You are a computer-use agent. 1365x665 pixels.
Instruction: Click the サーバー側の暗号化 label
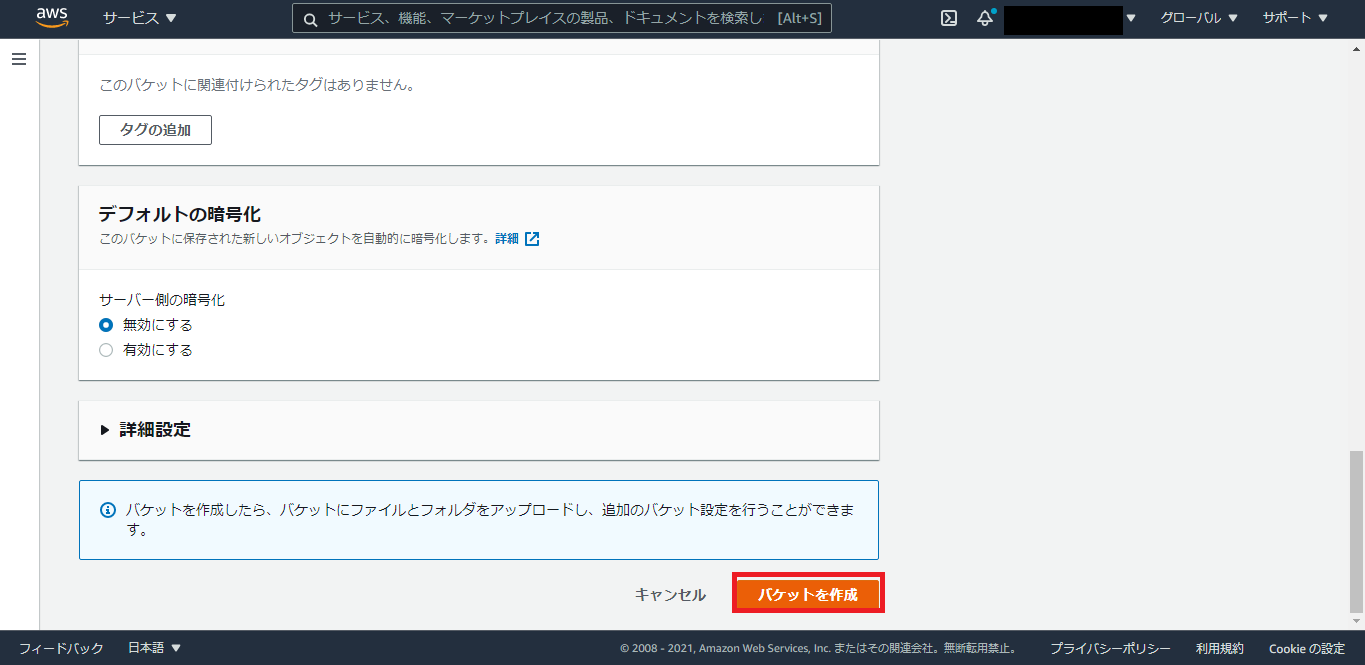[x=162, y=299]
